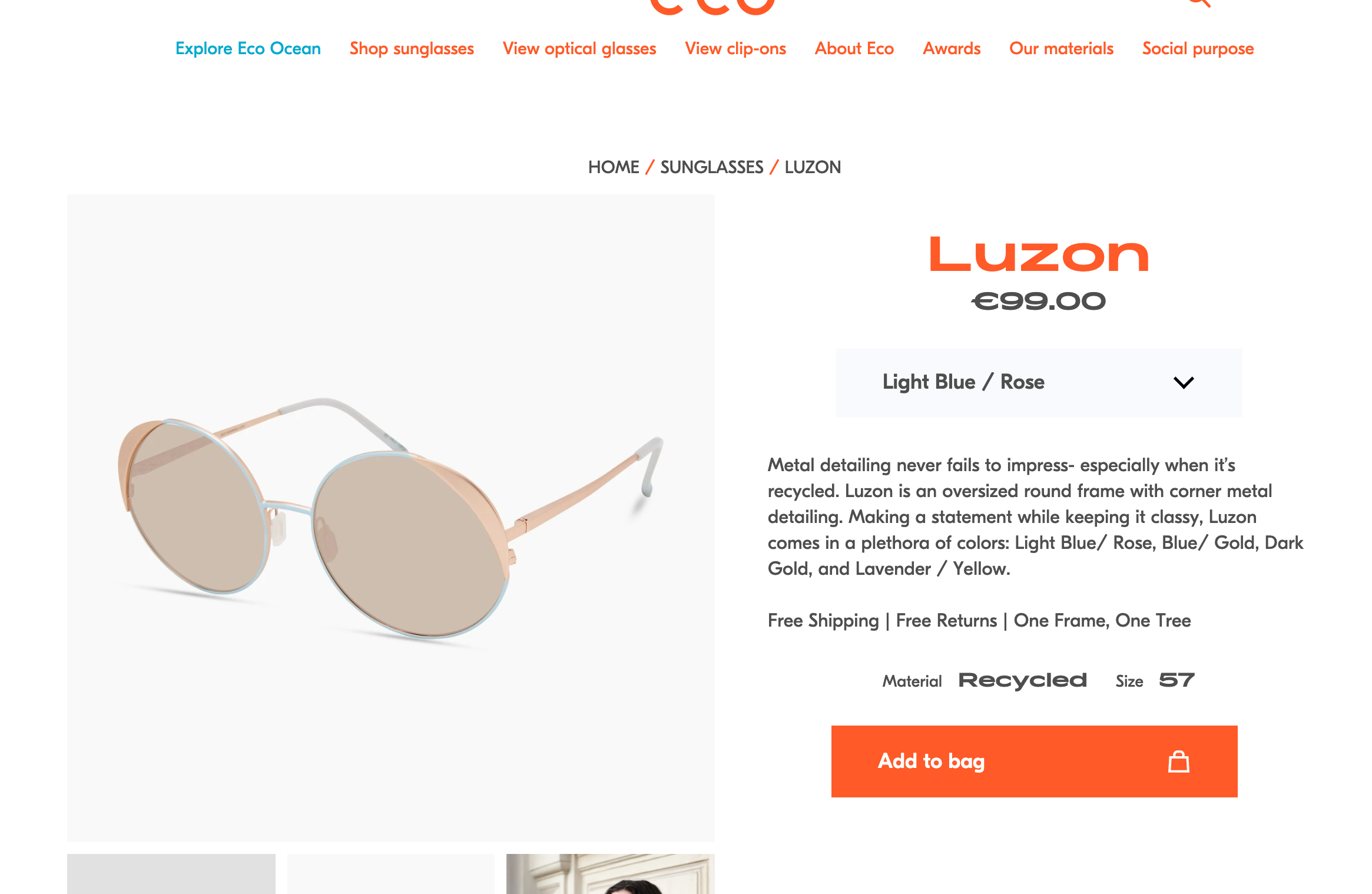Open the Light Blue / Rose color selector
This screenshot has width=1372, height=894.
(1039, 383)
